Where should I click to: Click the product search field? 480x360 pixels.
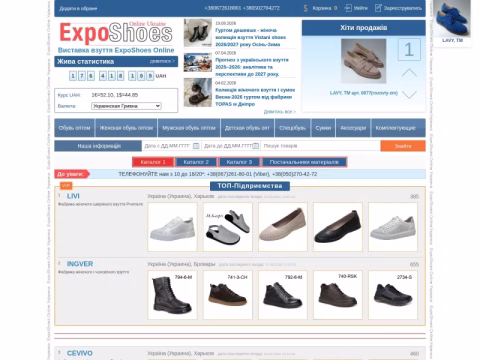click(x=320, y=146)
